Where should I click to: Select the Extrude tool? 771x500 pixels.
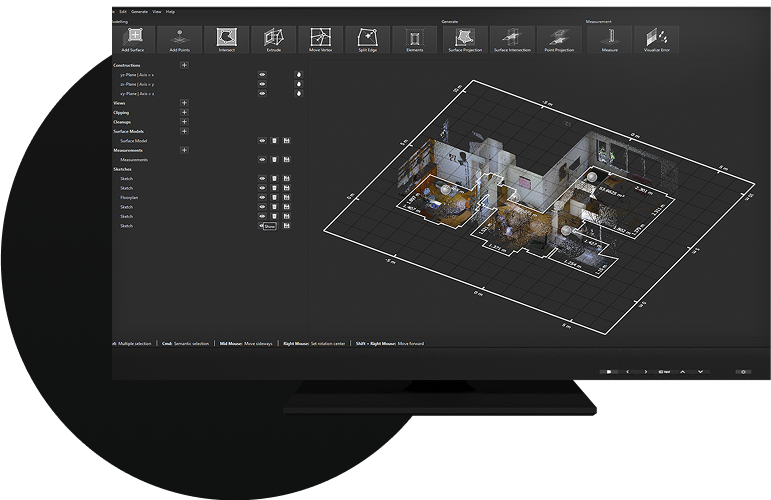pyautogui.click(x=273, y=40)
